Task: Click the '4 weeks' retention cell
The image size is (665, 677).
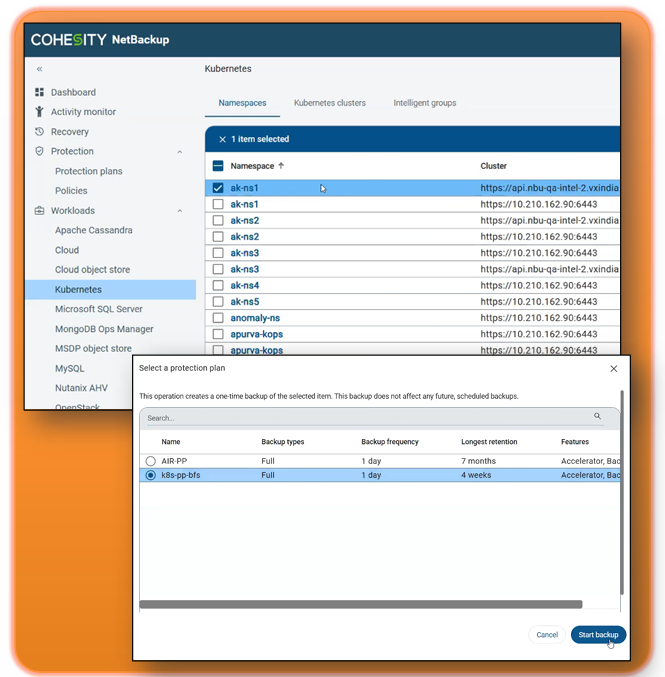Action: click(x=476, y=475)
